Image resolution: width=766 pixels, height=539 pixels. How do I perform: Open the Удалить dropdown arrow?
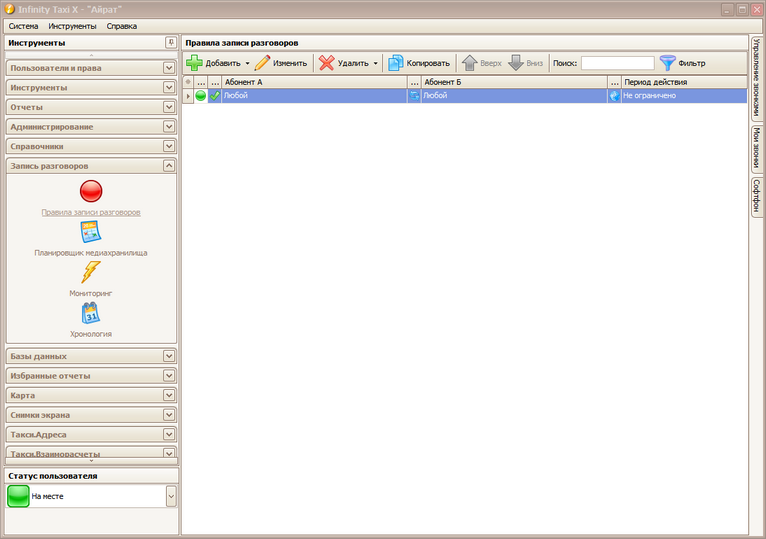375,64
